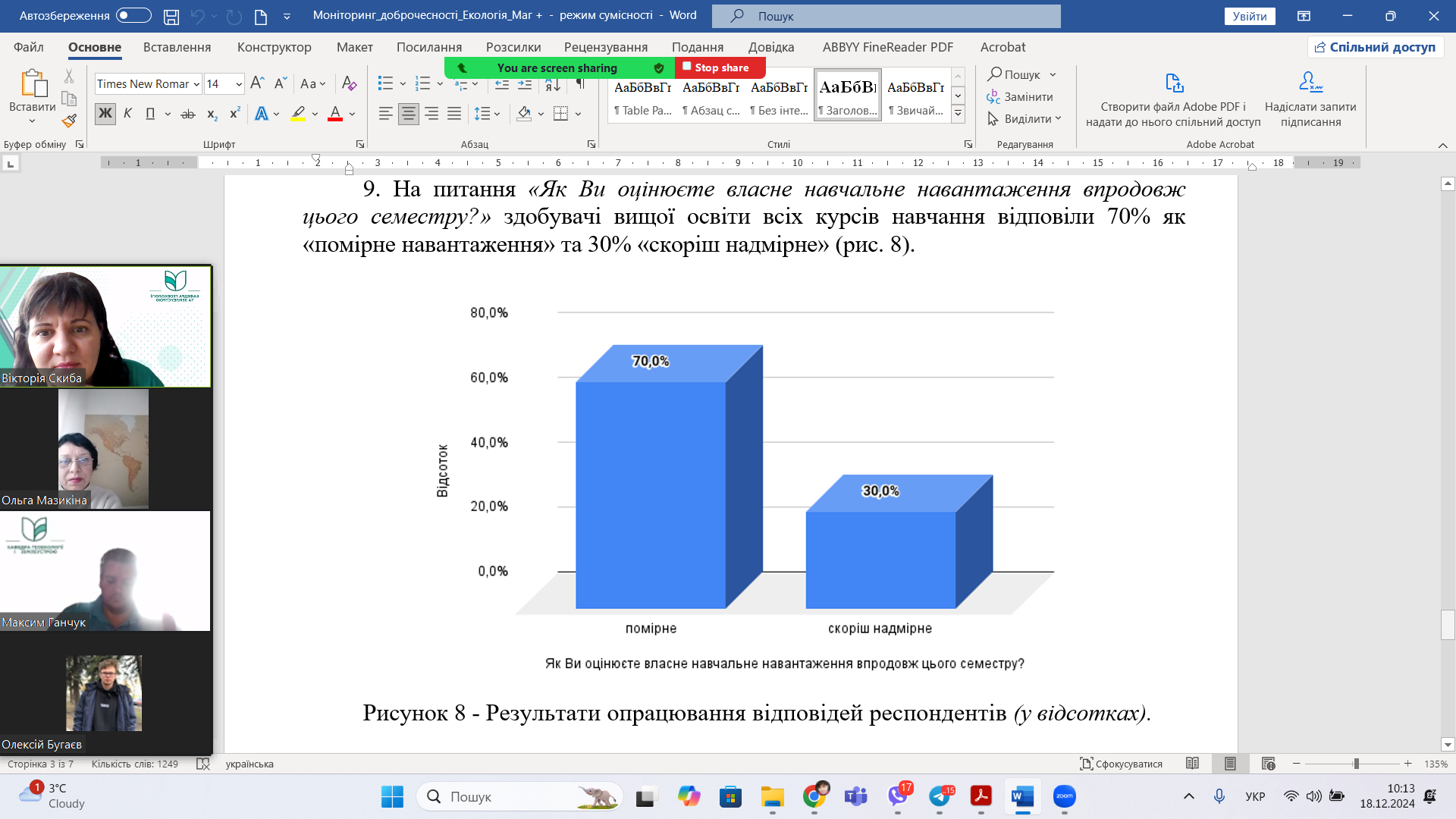Open the Вставлення ribbon tab
Image resolution: width=1456 pixels, height=819 pixels.
click(x=177, y=47)
